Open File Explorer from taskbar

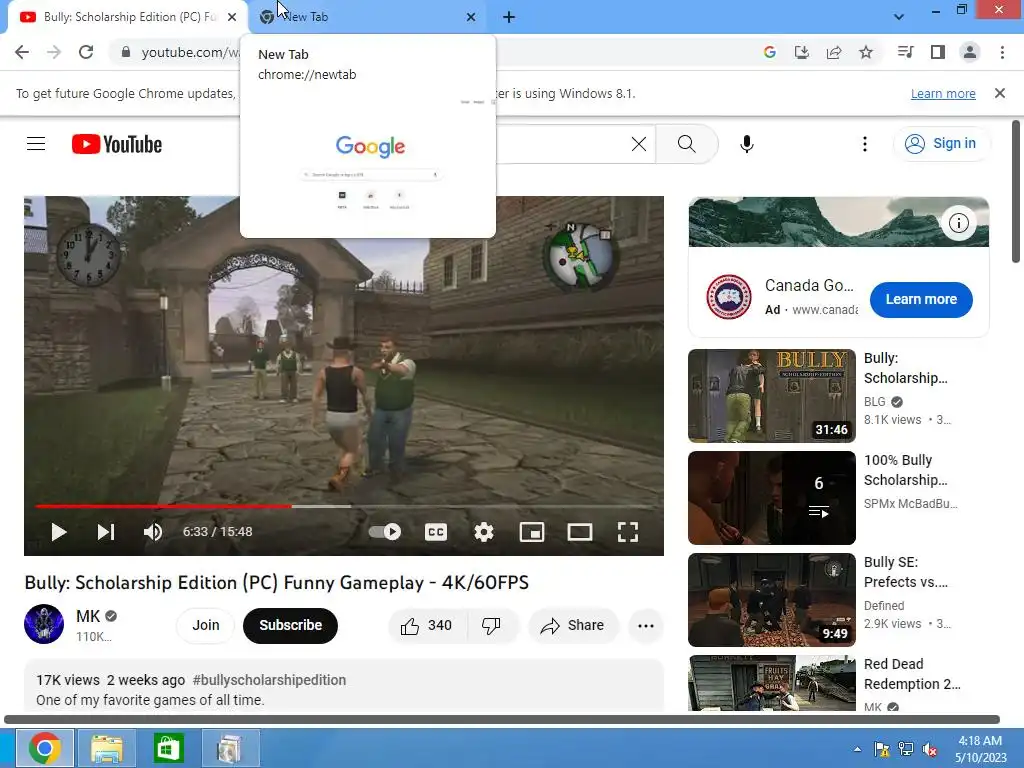pyautogui.click(x=106, y=748)
